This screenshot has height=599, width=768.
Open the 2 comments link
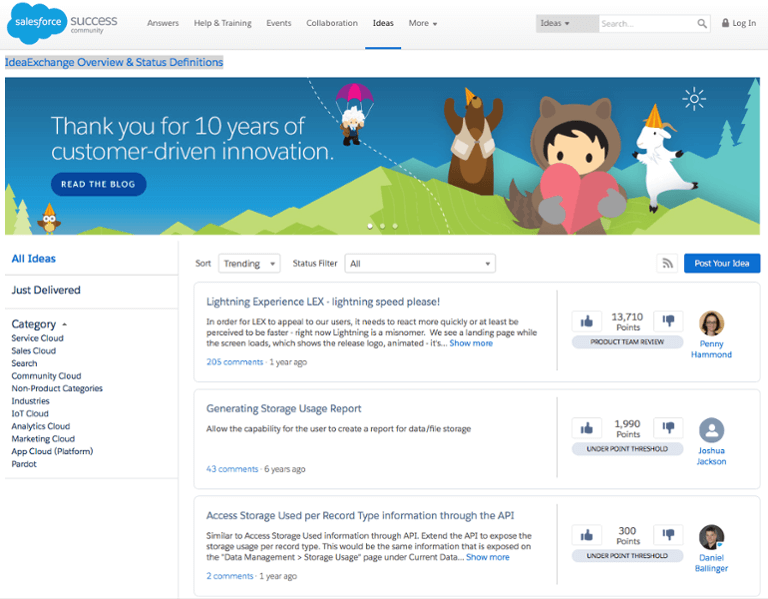[x=230, y=576]
